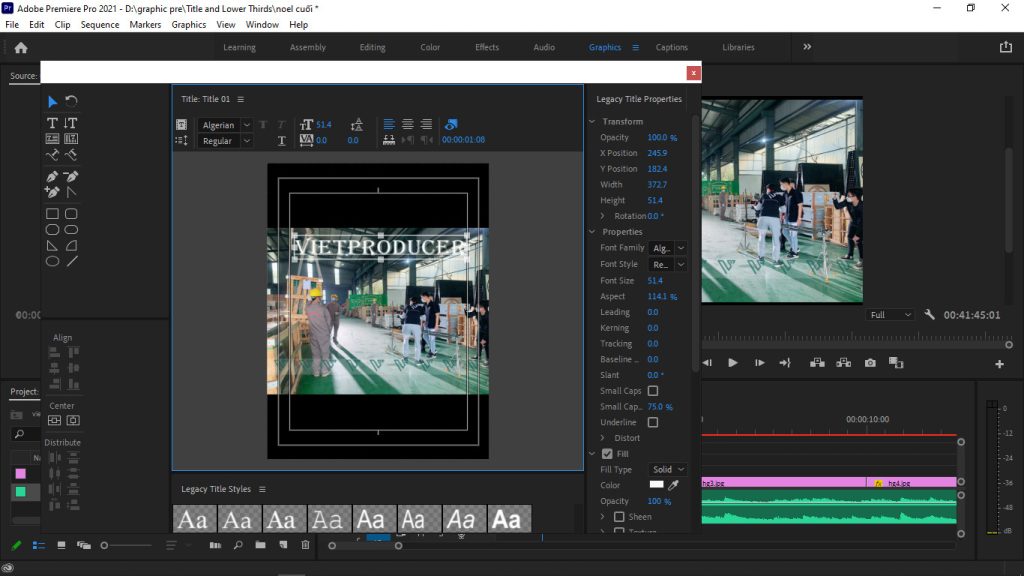Apply the last Legacy Title Style thumbnail
This screenshot has width=1024, height=576.
(507, 519)
